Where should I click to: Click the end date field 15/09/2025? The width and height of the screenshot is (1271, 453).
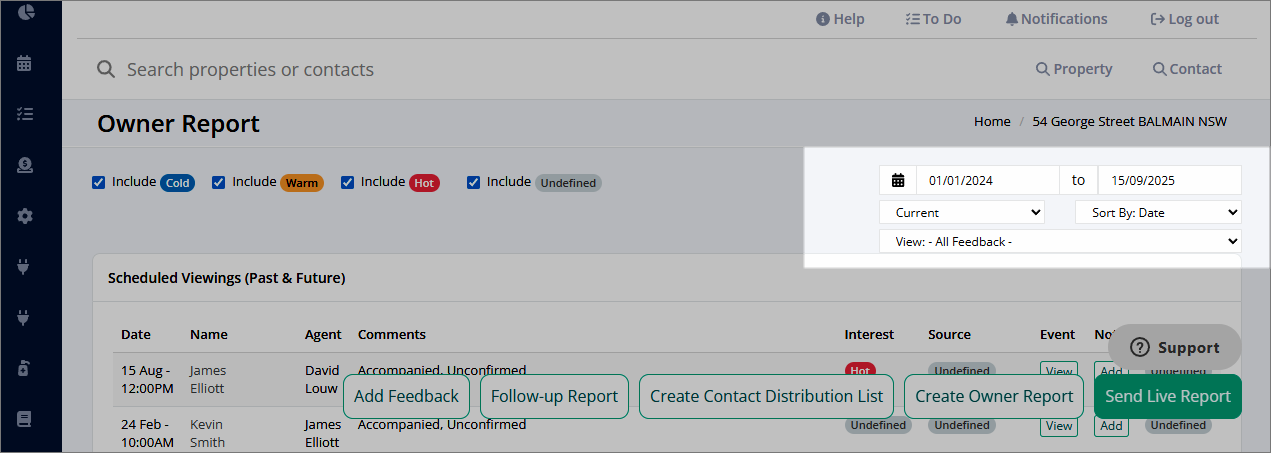(x=1170, y=181)
